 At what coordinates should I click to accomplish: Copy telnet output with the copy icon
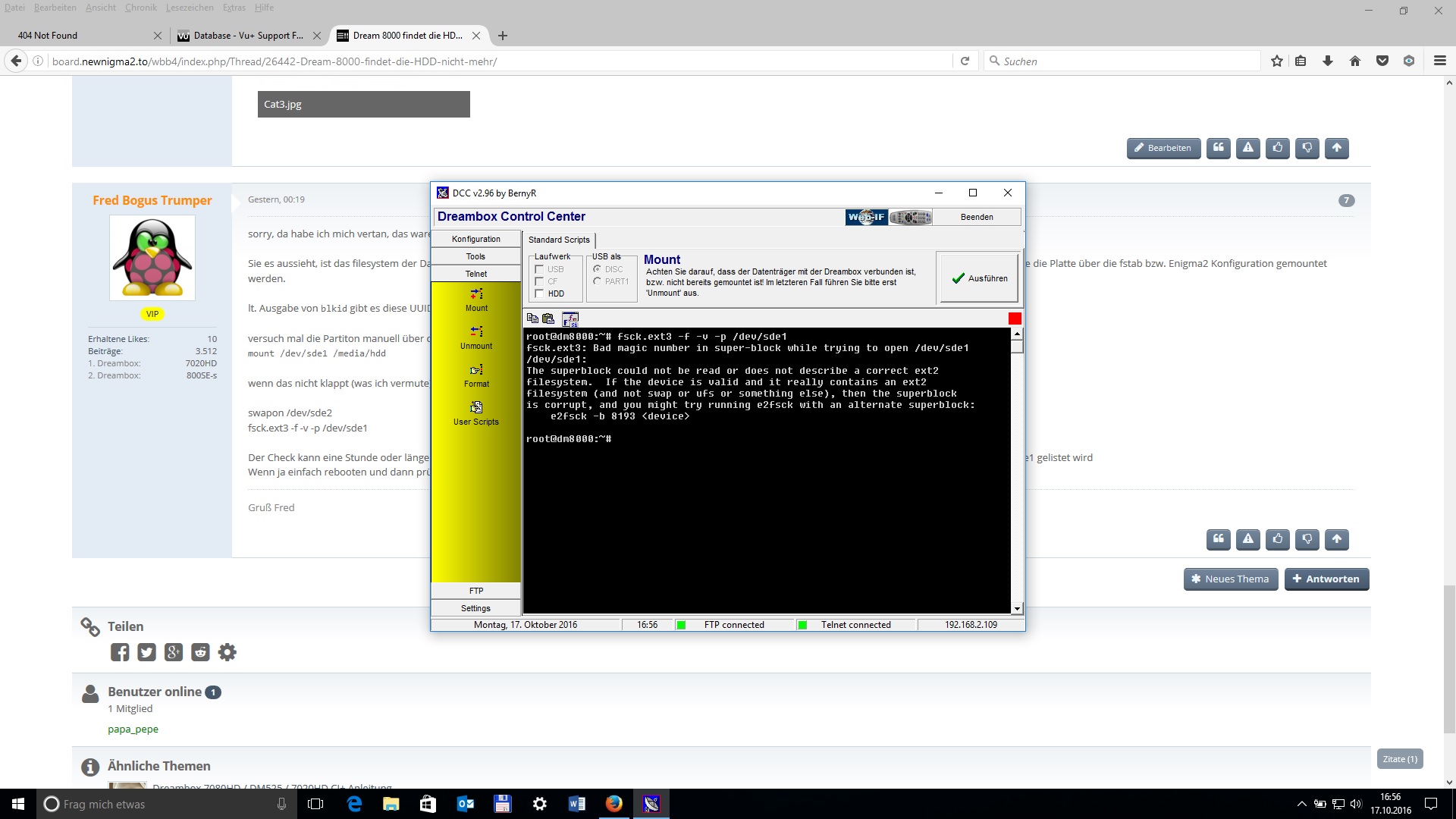pos(532,318)
